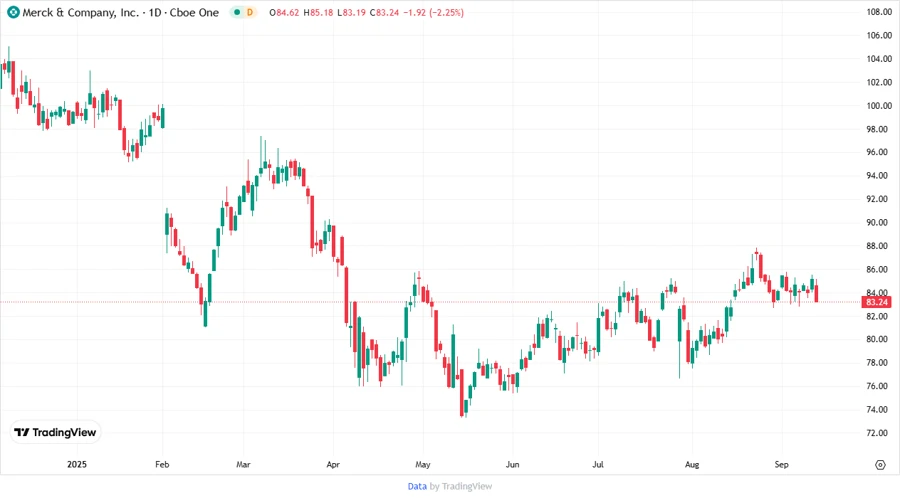
Task: Click the Merck symbol logo icon
Action: [13, 12]
